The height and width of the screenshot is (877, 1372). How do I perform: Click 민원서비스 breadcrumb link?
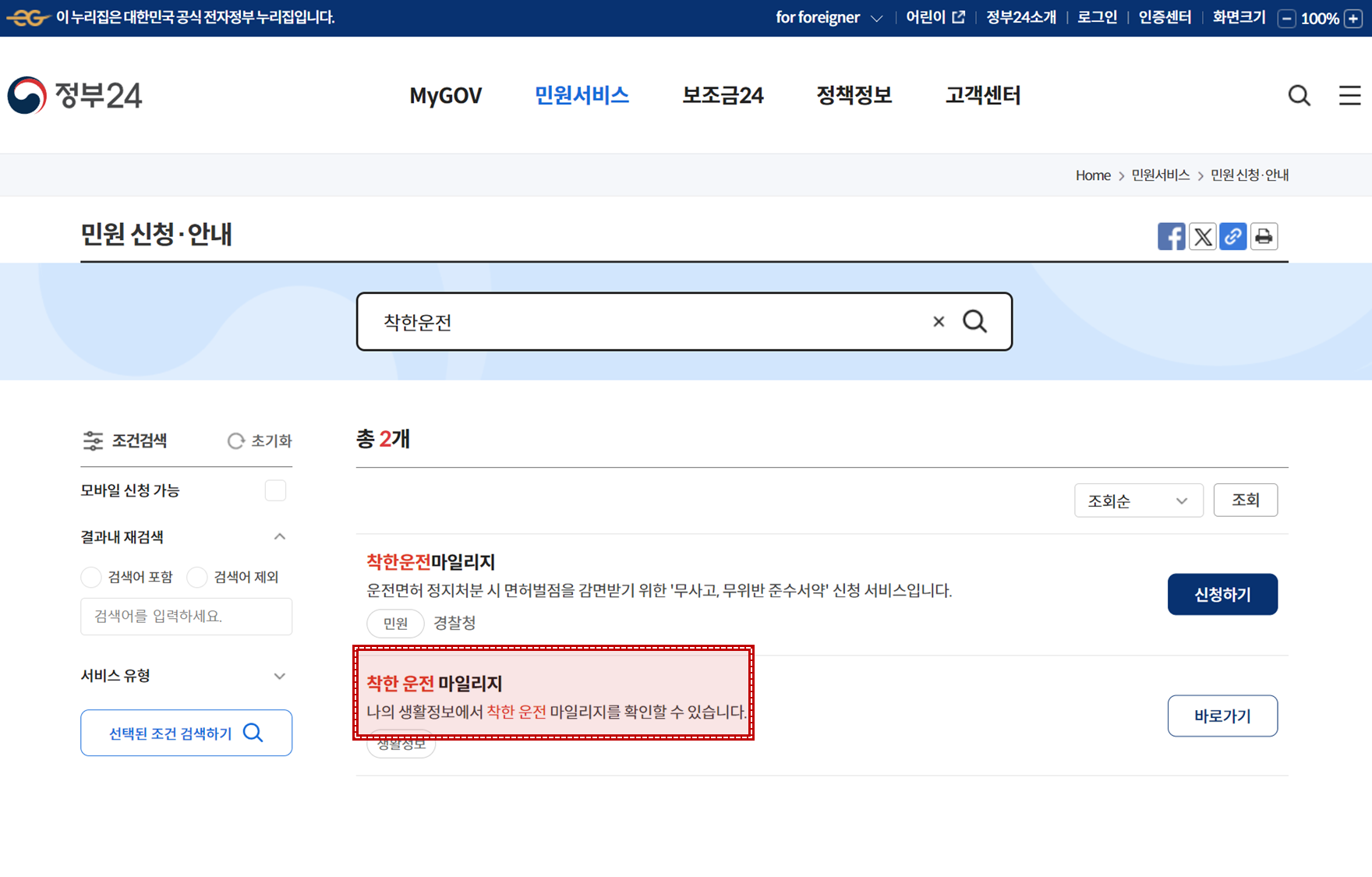point(1160,175)
